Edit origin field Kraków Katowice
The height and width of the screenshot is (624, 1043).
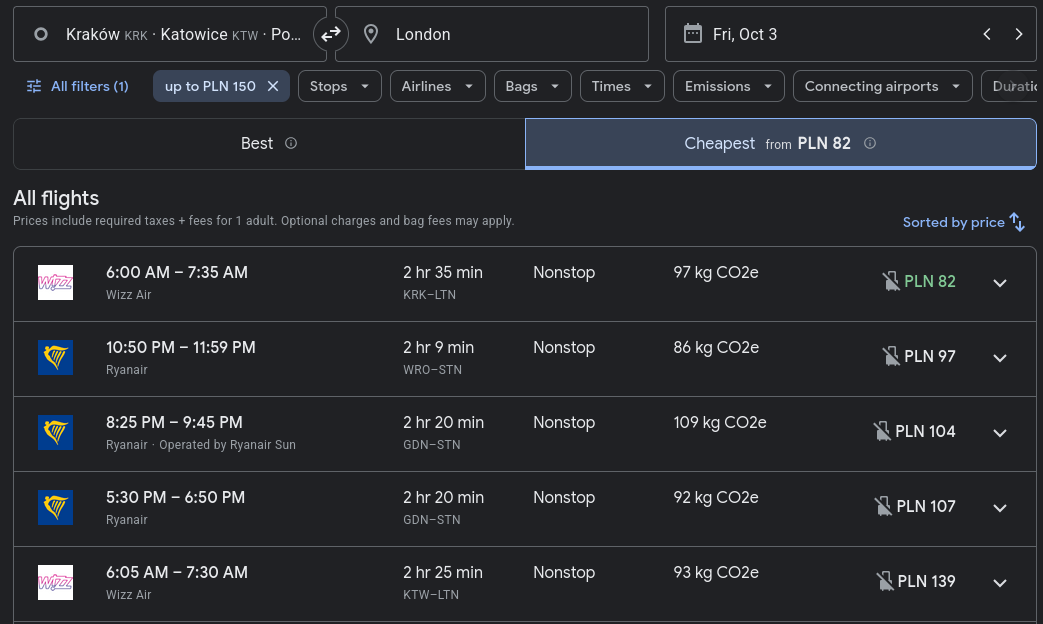pos(170,34)
